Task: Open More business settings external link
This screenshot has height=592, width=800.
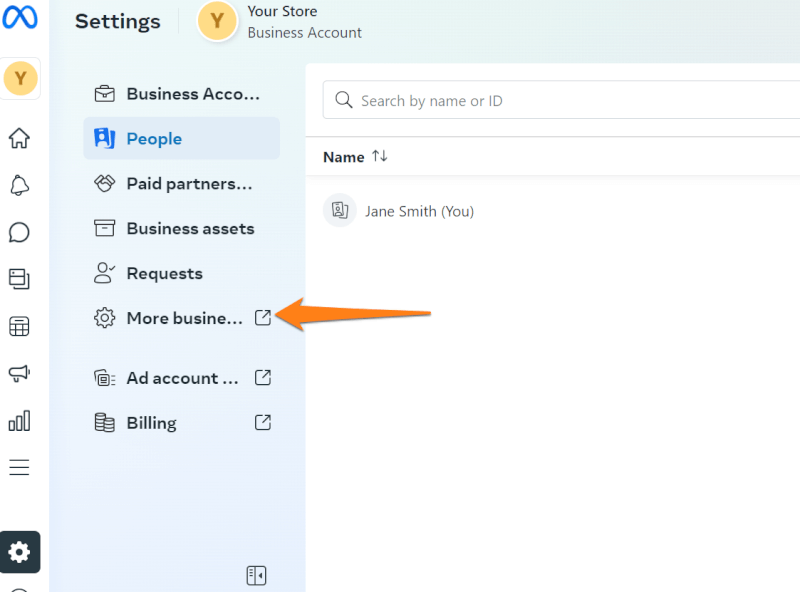Action: click(182, 319)
